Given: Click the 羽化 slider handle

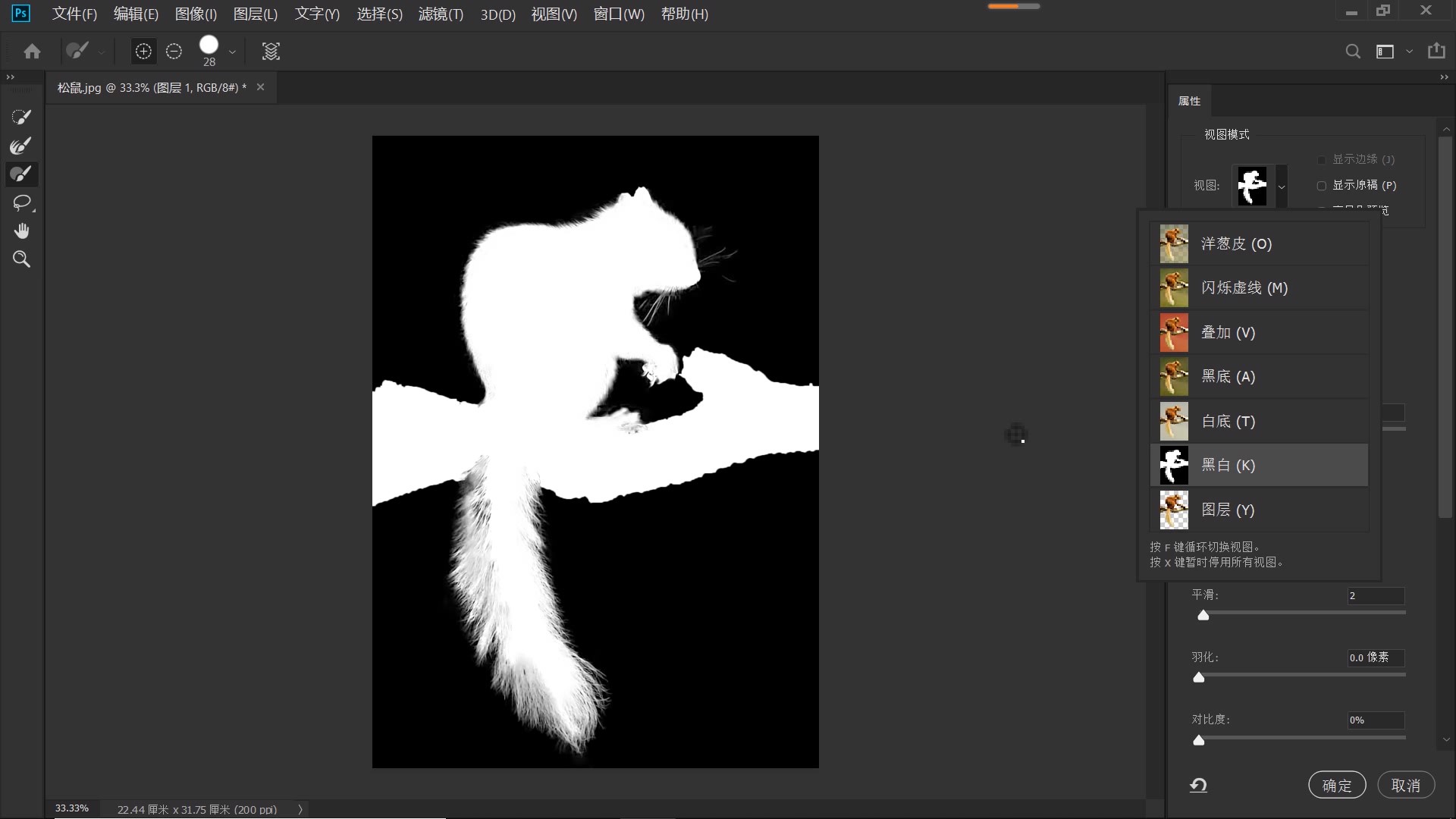Looking at the screenshot, I should point(1199,677).
